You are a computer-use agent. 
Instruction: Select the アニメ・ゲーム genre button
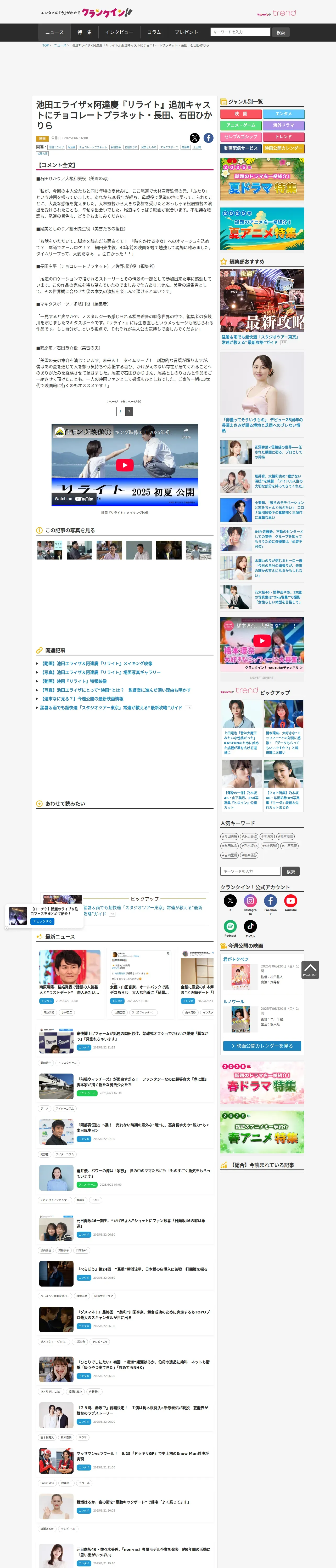tap(241, 125)
